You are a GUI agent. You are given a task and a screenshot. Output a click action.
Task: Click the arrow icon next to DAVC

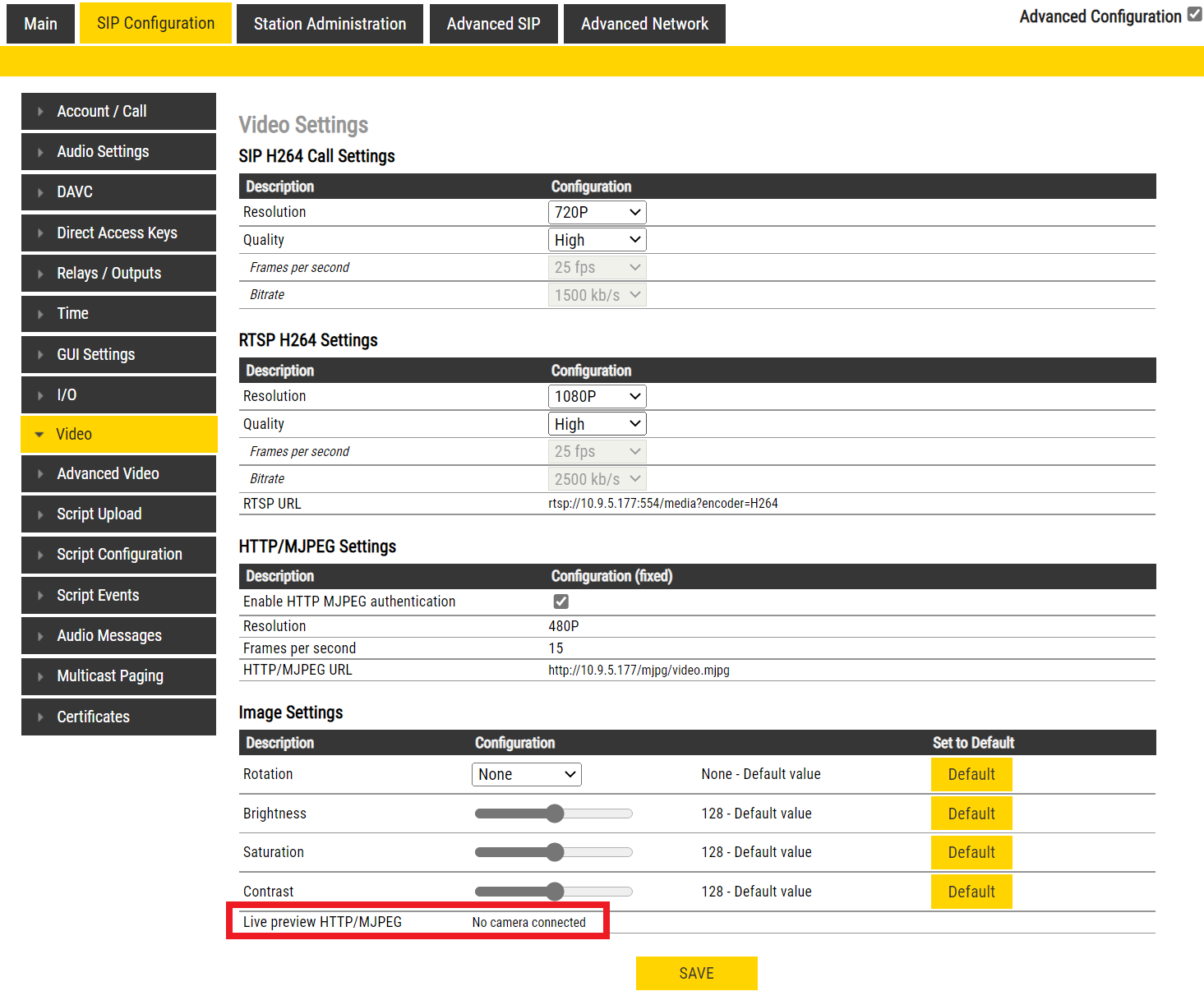pyautogui.click(x=40, y=192)
